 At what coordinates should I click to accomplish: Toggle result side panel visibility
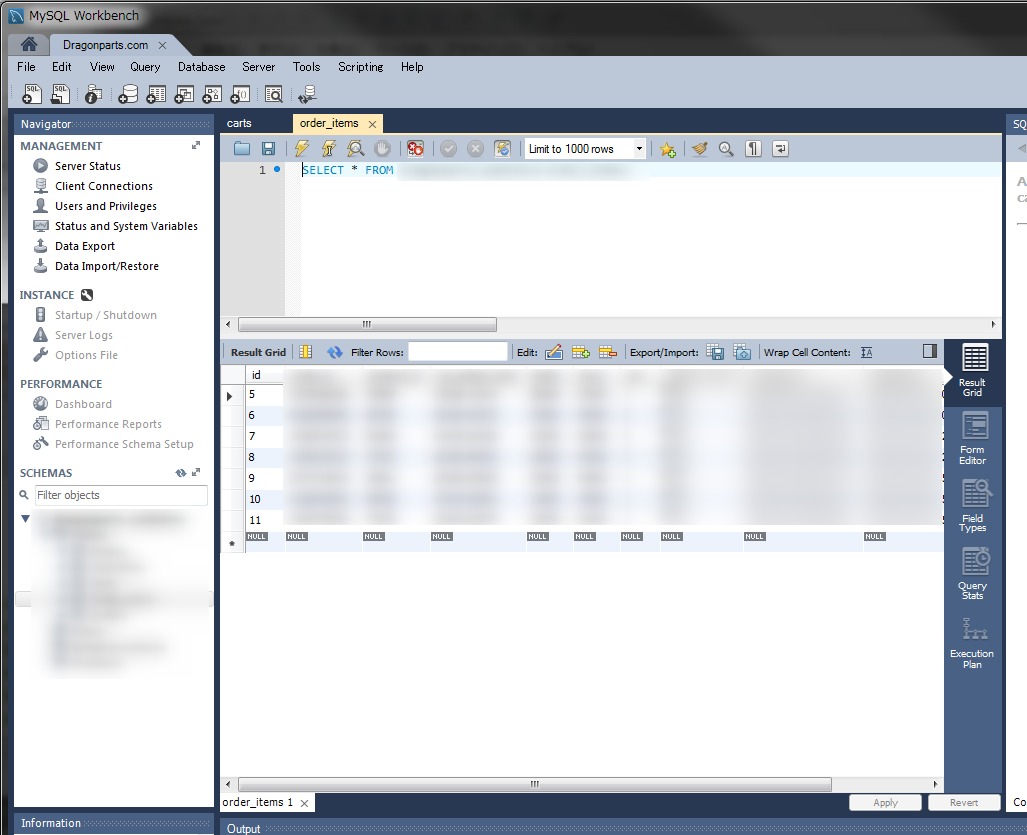pyautogui.click(x=929, y=351)
